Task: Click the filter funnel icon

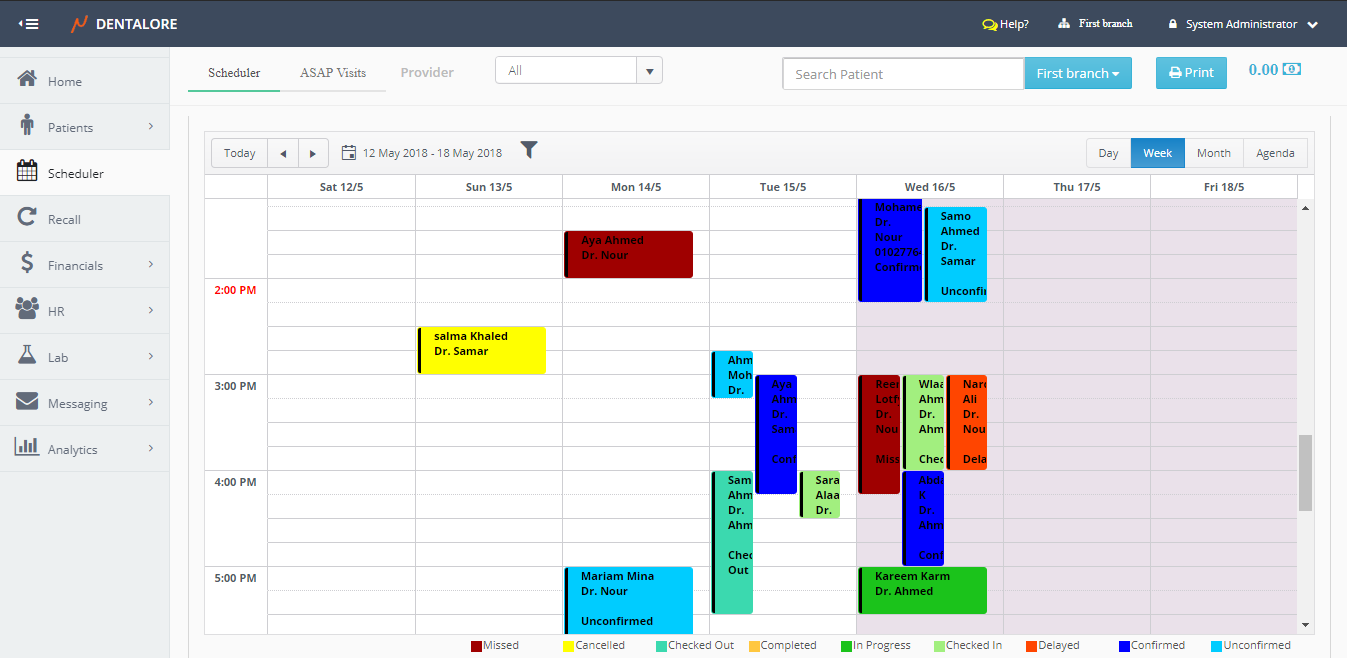Action: pyautogui.click(x=529, y=151)
